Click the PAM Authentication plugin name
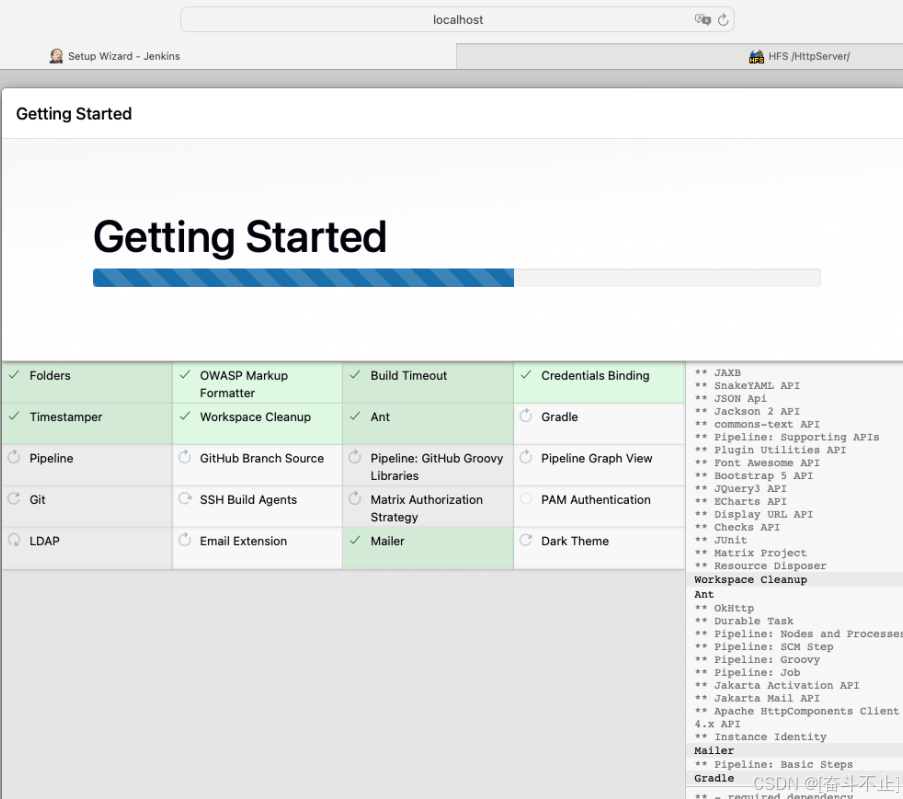 [595, 500]
